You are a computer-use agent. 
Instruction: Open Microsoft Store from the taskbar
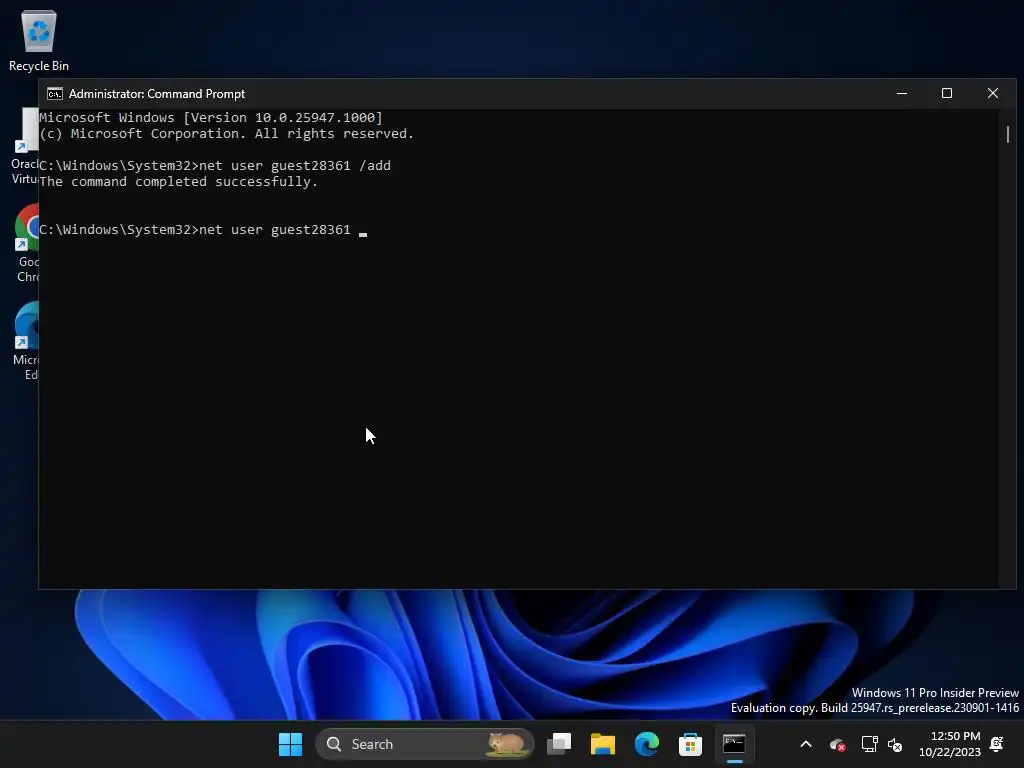tap(690, 744)
